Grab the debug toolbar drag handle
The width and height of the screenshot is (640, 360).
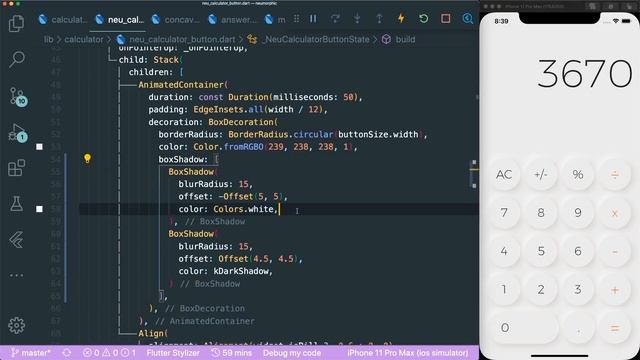[x=296, y=19]
